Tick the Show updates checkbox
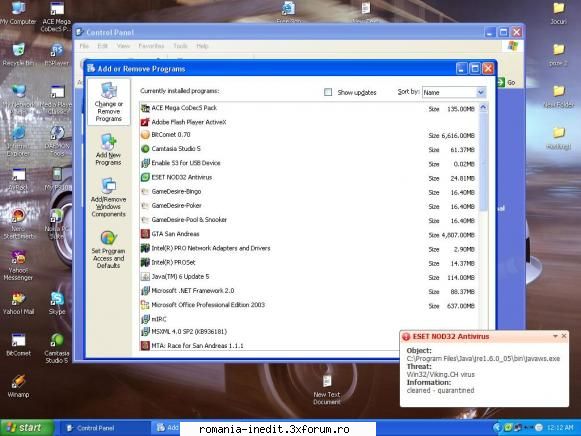Viewport: 581px width, 436px height. [x=328, y=92]
